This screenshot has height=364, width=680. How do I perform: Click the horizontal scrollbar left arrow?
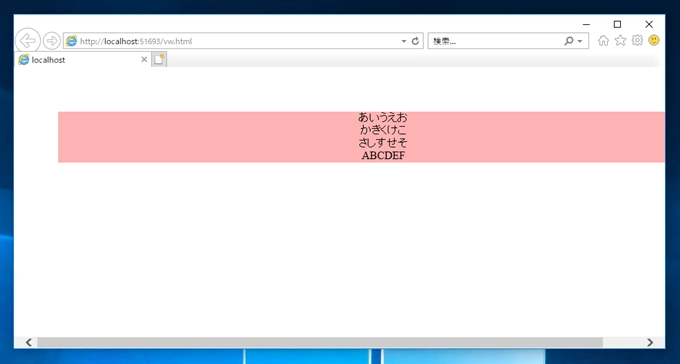tap(28, 342)
